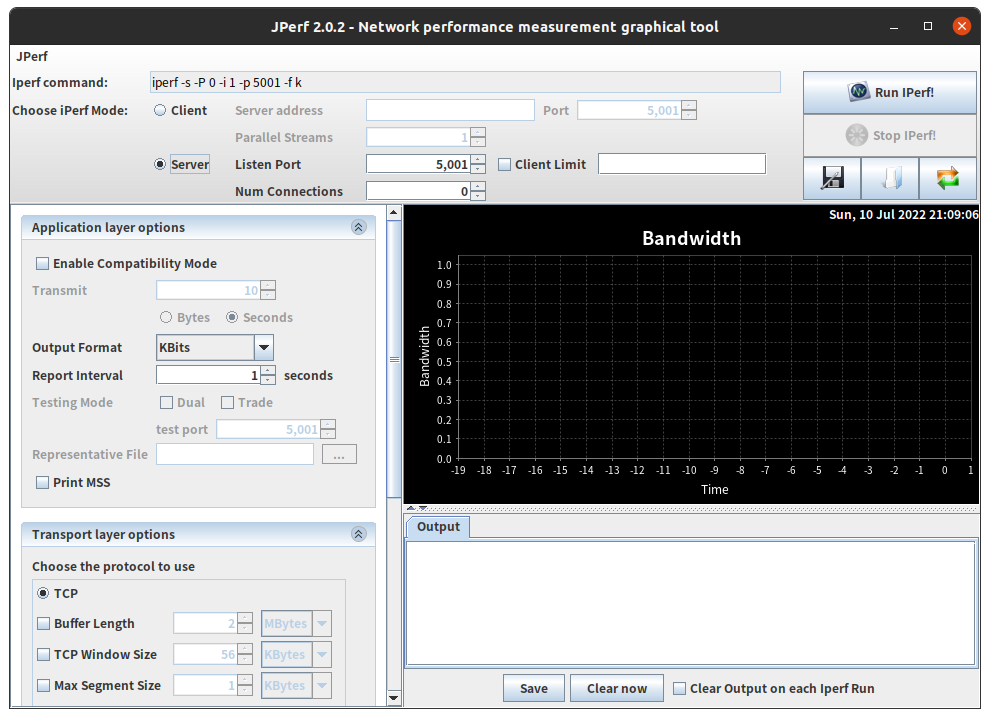Increase the Num Connections value
This screenshot has width=990, height=718.
click(x=479, y=186)
